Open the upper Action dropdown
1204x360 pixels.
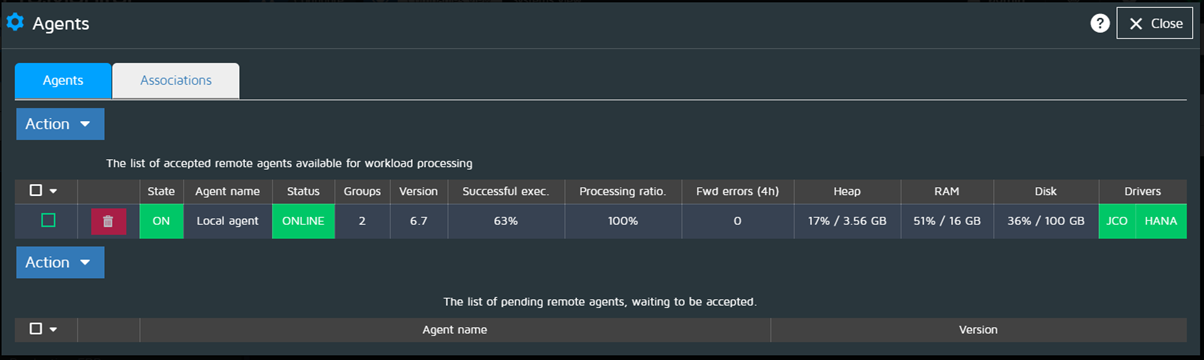(x=60, y=124)
